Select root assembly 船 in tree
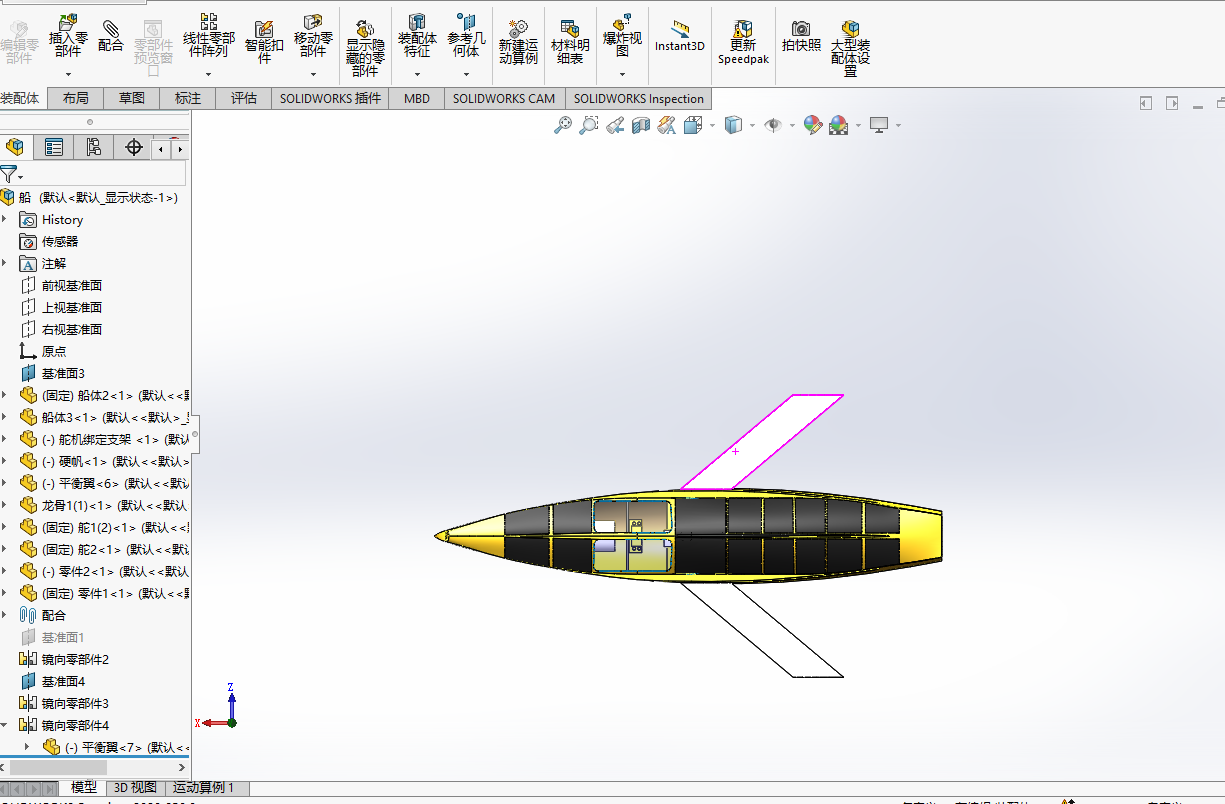The height and width of the screenshot is (804, 1225). coord(90,197)
